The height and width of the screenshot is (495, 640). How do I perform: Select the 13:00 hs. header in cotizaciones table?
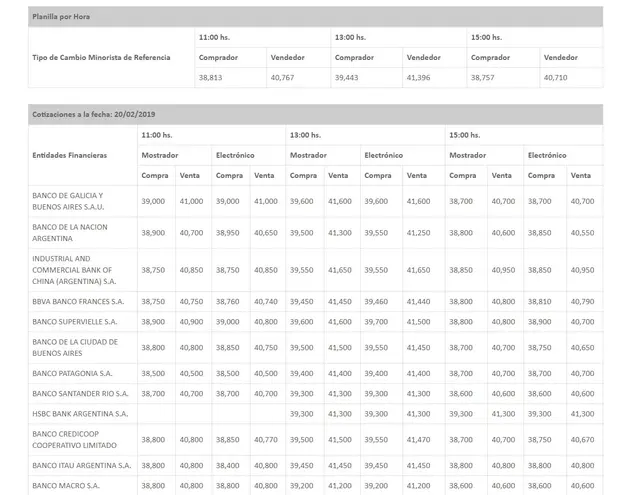tap(305, 135)
